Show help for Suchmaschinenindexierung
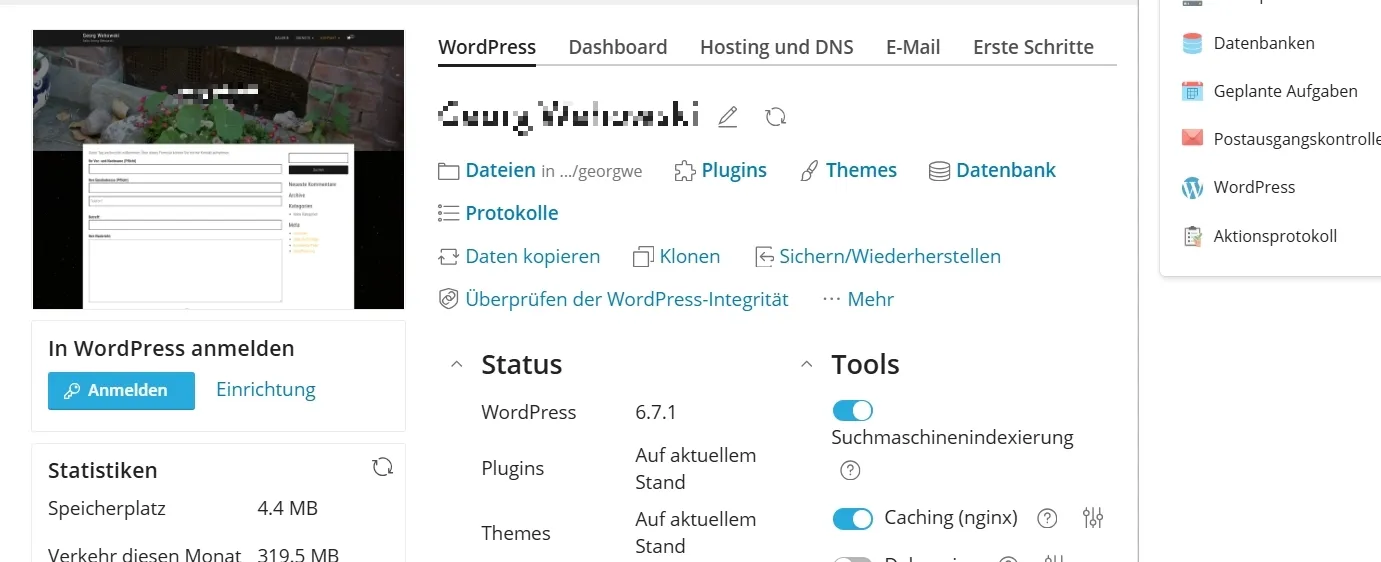The height and width of the screenshot is (562, 1381). coord(850,470)
